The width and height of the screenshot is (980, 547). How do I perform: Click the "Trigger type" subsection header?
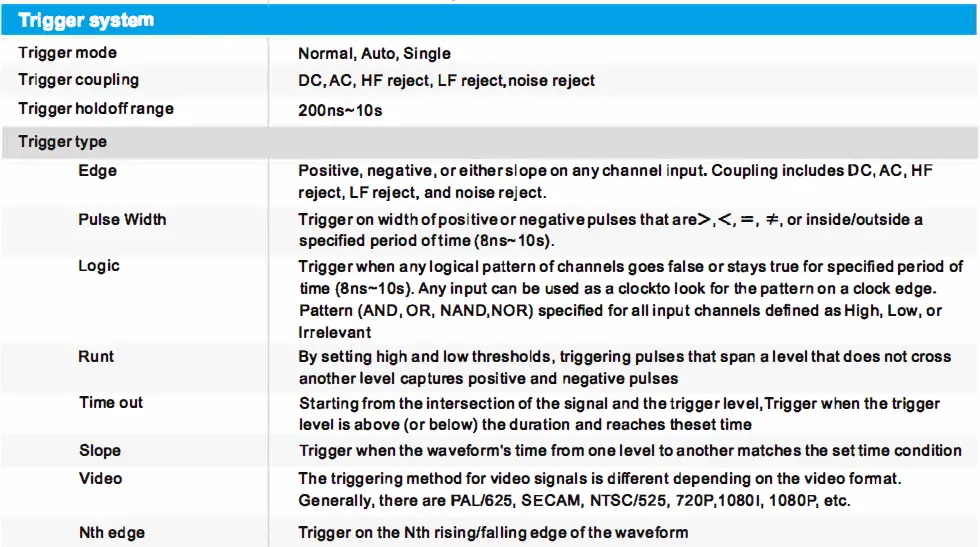pos(62,142)
